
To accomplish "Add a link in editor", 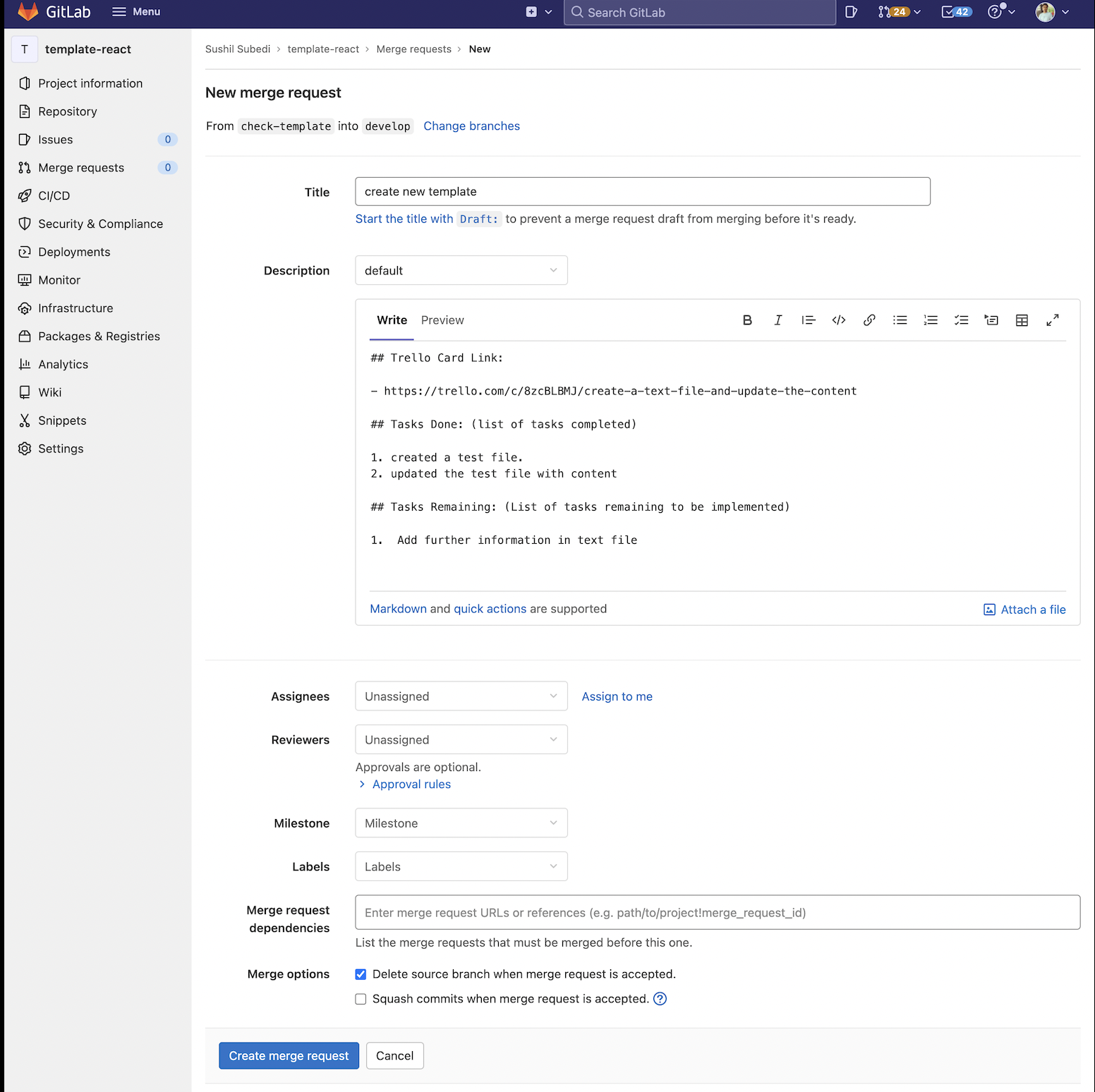I will pos(869,320).
